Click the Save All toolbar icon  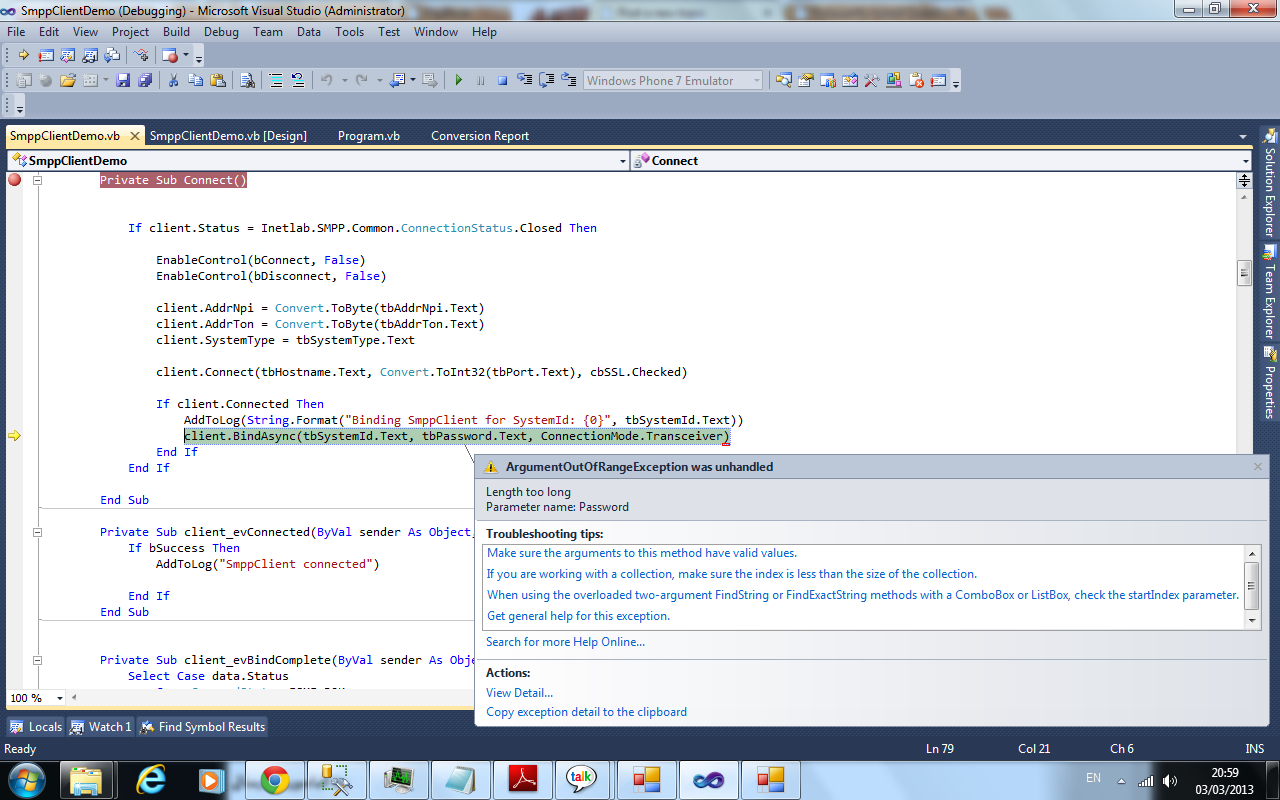tap(145, 81)
